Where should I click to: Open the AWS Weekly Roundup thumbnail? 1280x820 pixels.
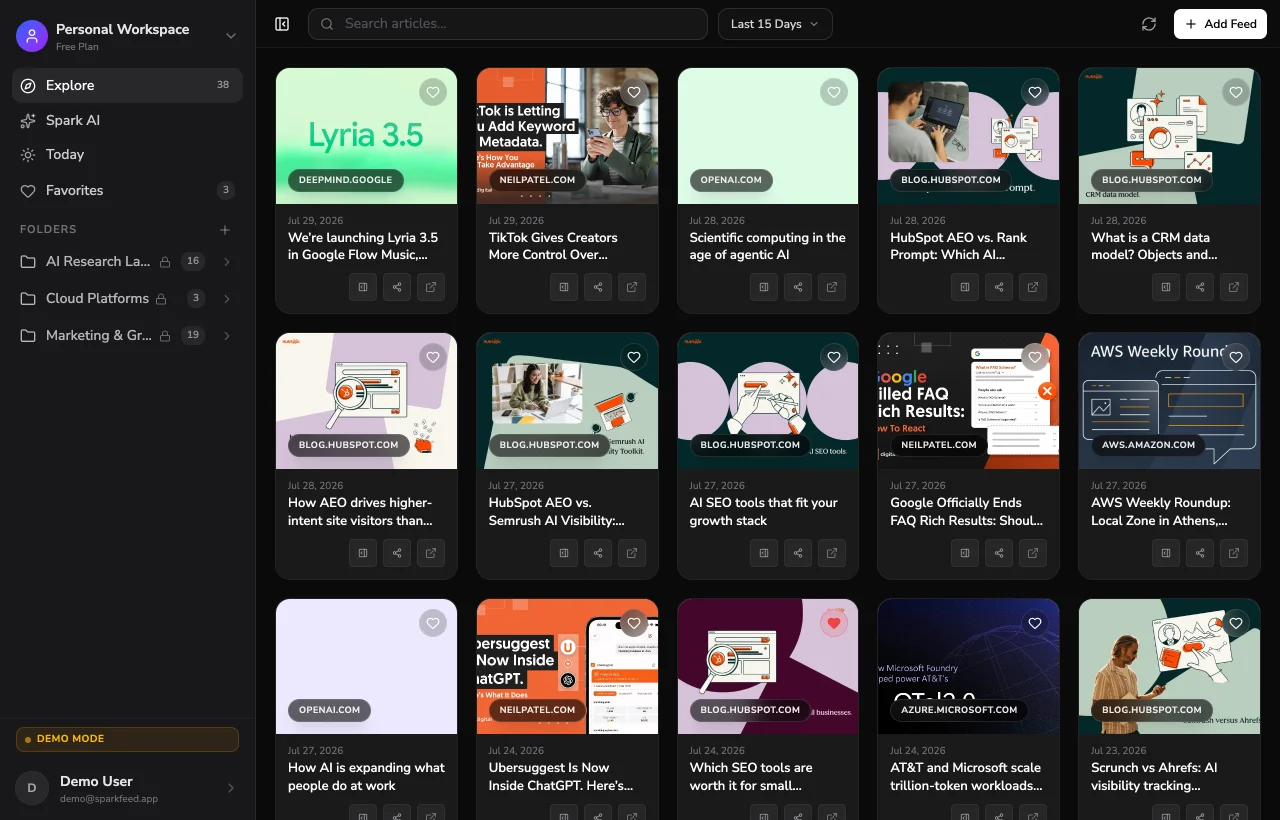(x=1169, y=401)
